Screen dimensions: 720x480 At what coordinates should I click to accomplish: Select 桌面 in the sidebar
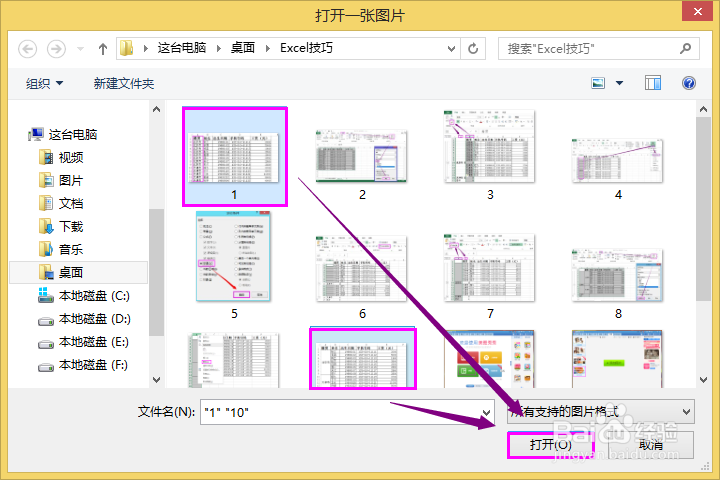click(78, 272)
